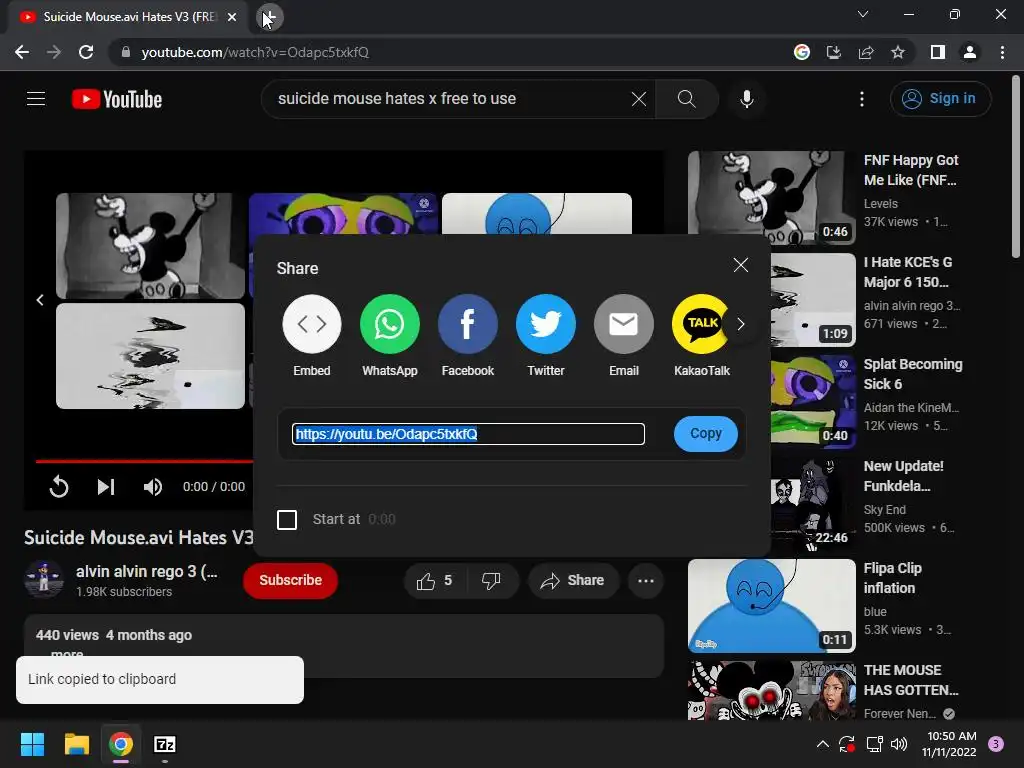Show hidden system tray icons
This screenshot has width=1024, height=768.
[823, 744]
